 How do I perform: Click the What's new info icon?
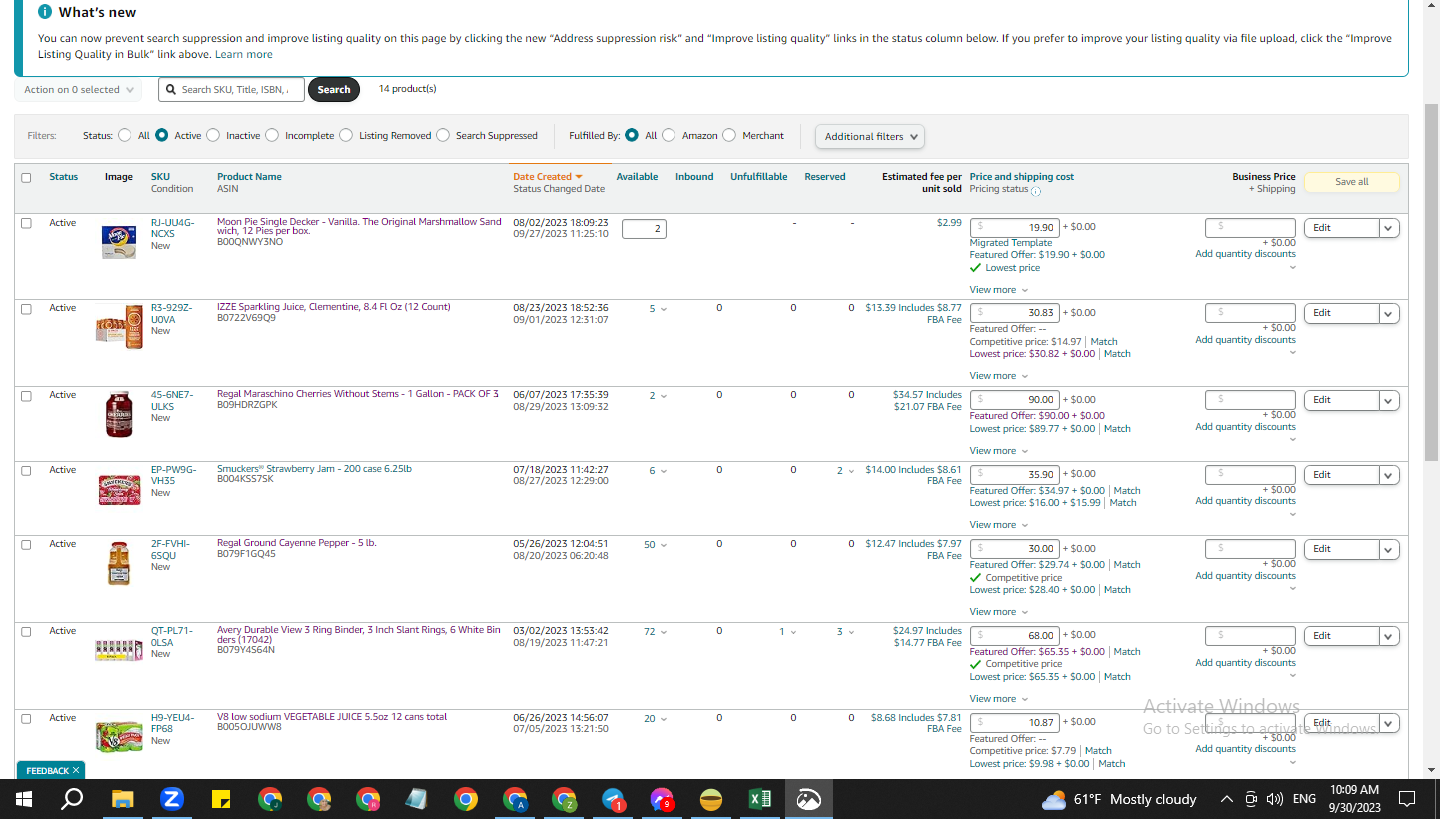click(x=44, y=12)
